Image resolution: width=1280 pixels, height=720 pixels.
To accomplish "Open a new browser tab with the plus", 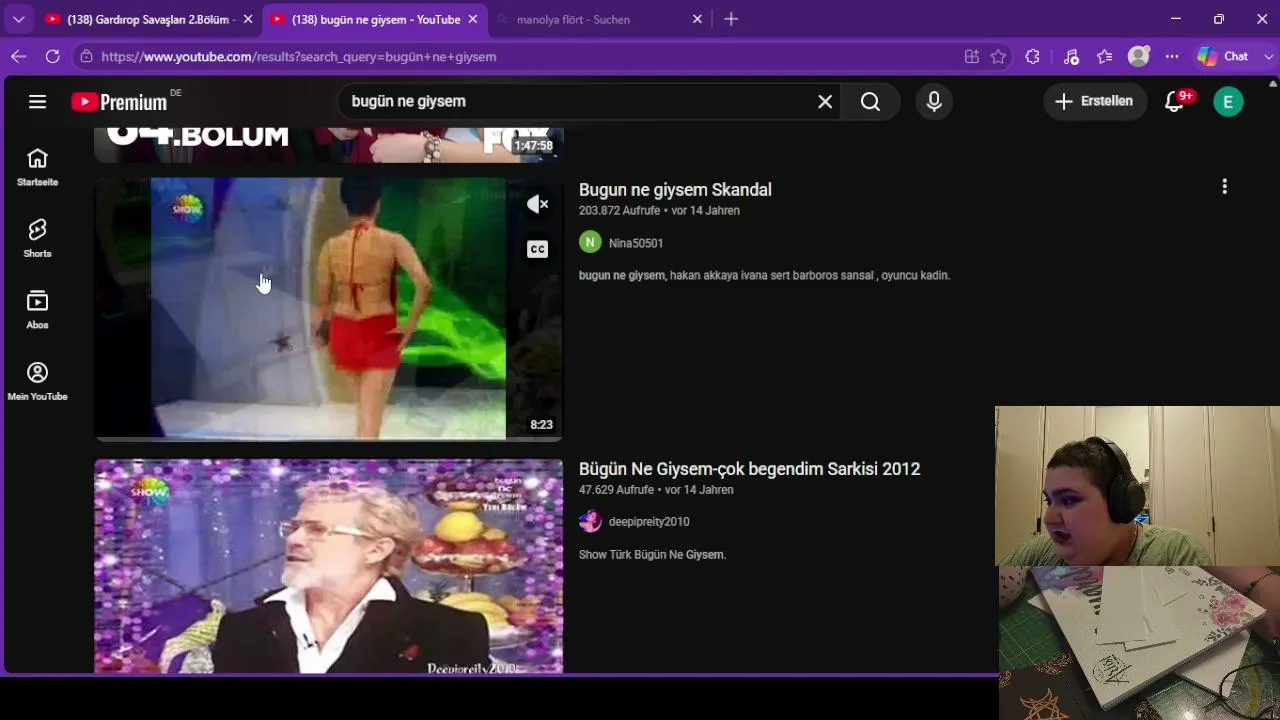I will 731,19.
